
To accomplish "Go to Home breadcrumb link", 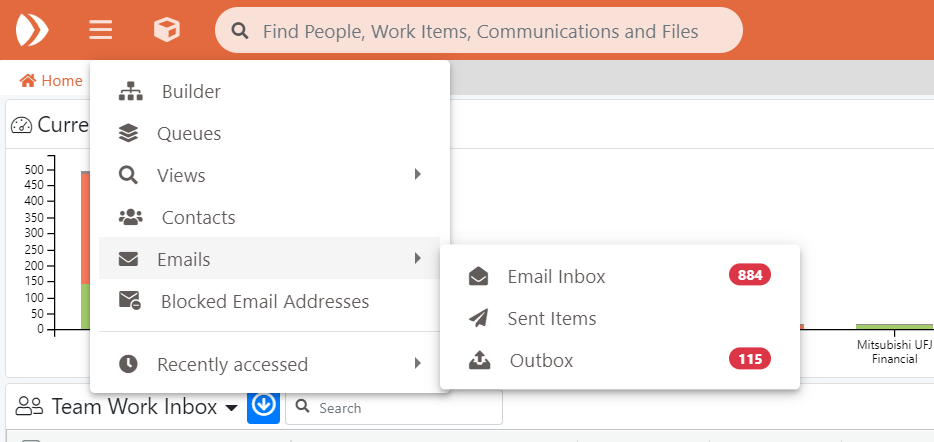I will point(51,81).
